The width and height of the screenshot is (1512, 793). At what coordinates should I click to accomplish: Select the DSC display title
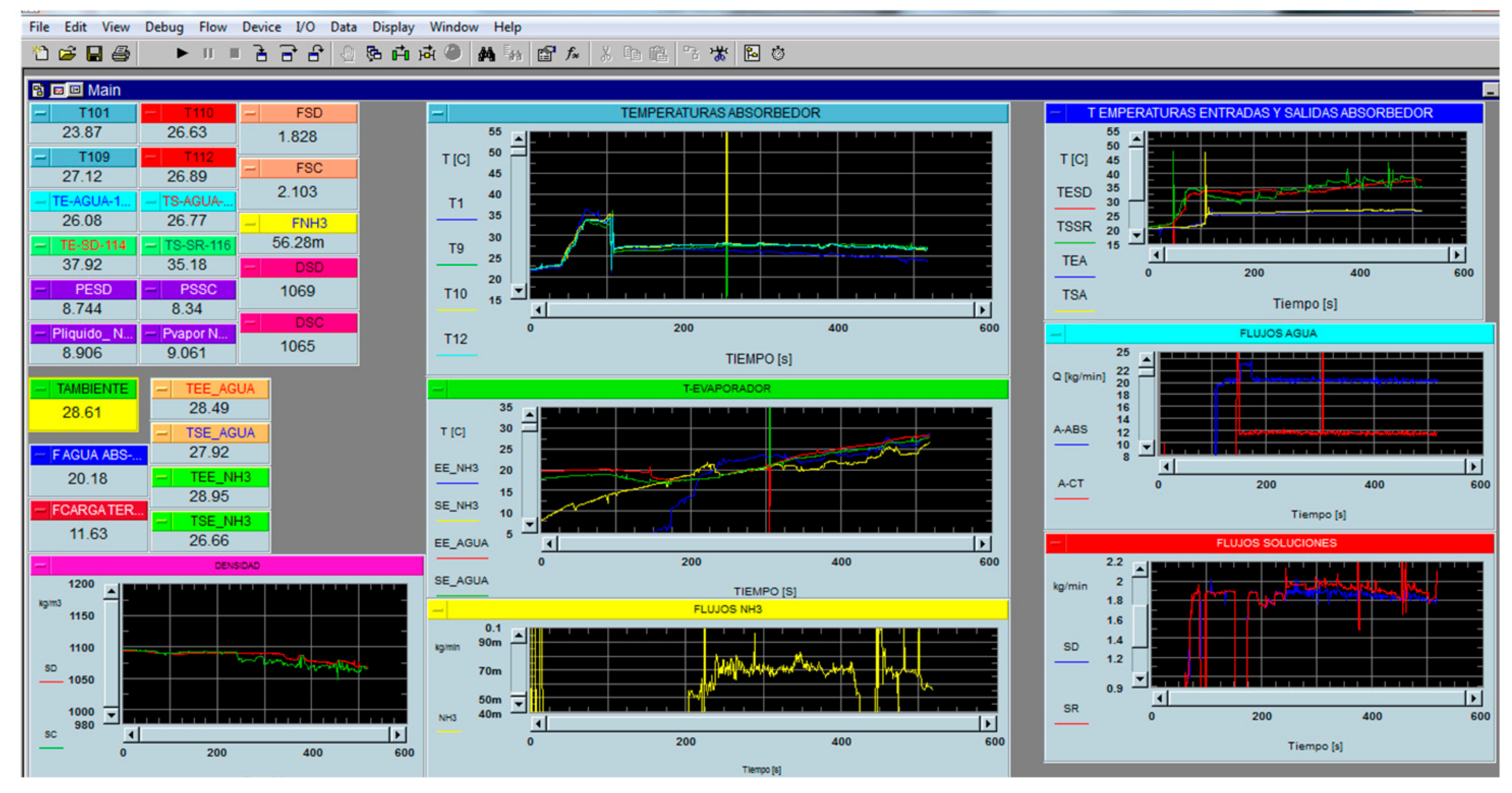(x=309, y=322)
